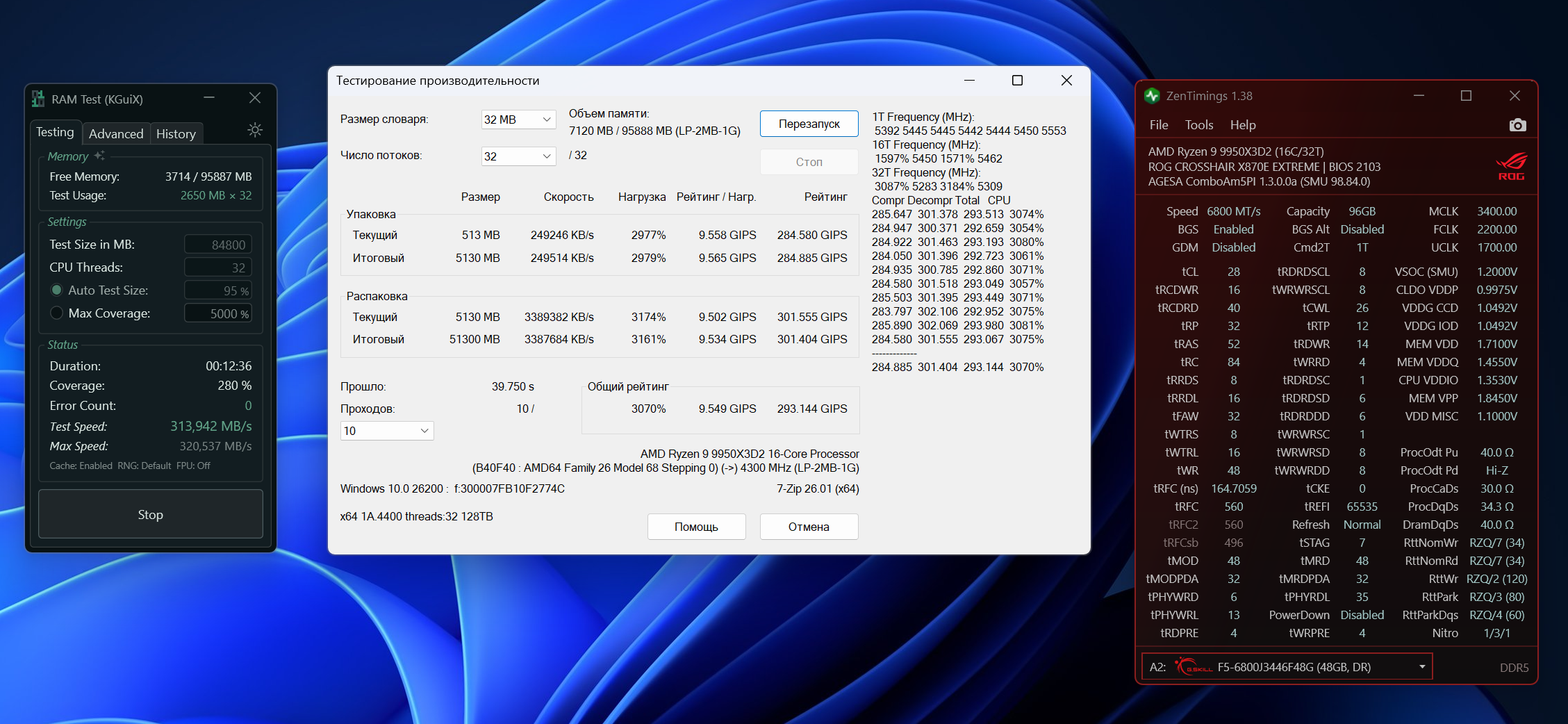Maximize the ZenTimings window
1568x724 pixels.
tap(1466, 96)
